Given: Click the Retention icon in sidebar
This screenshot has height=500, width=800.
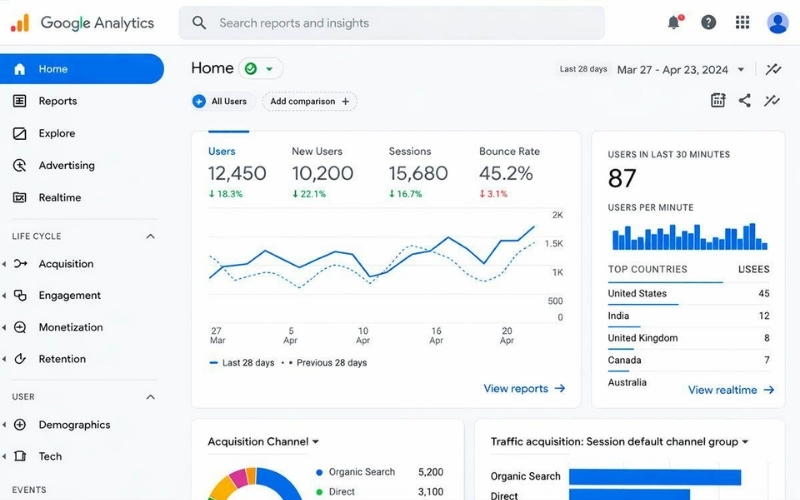Looking at the screenshot, I should coord(20,359).
